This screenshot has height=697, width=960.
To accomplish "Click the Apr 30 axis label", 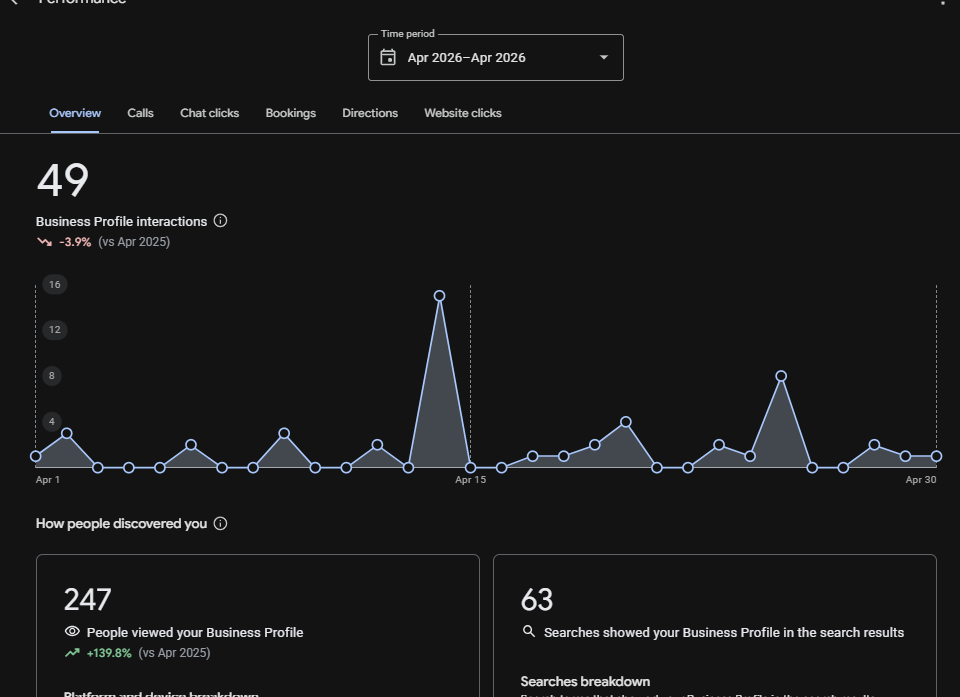I will coord(921,480).
